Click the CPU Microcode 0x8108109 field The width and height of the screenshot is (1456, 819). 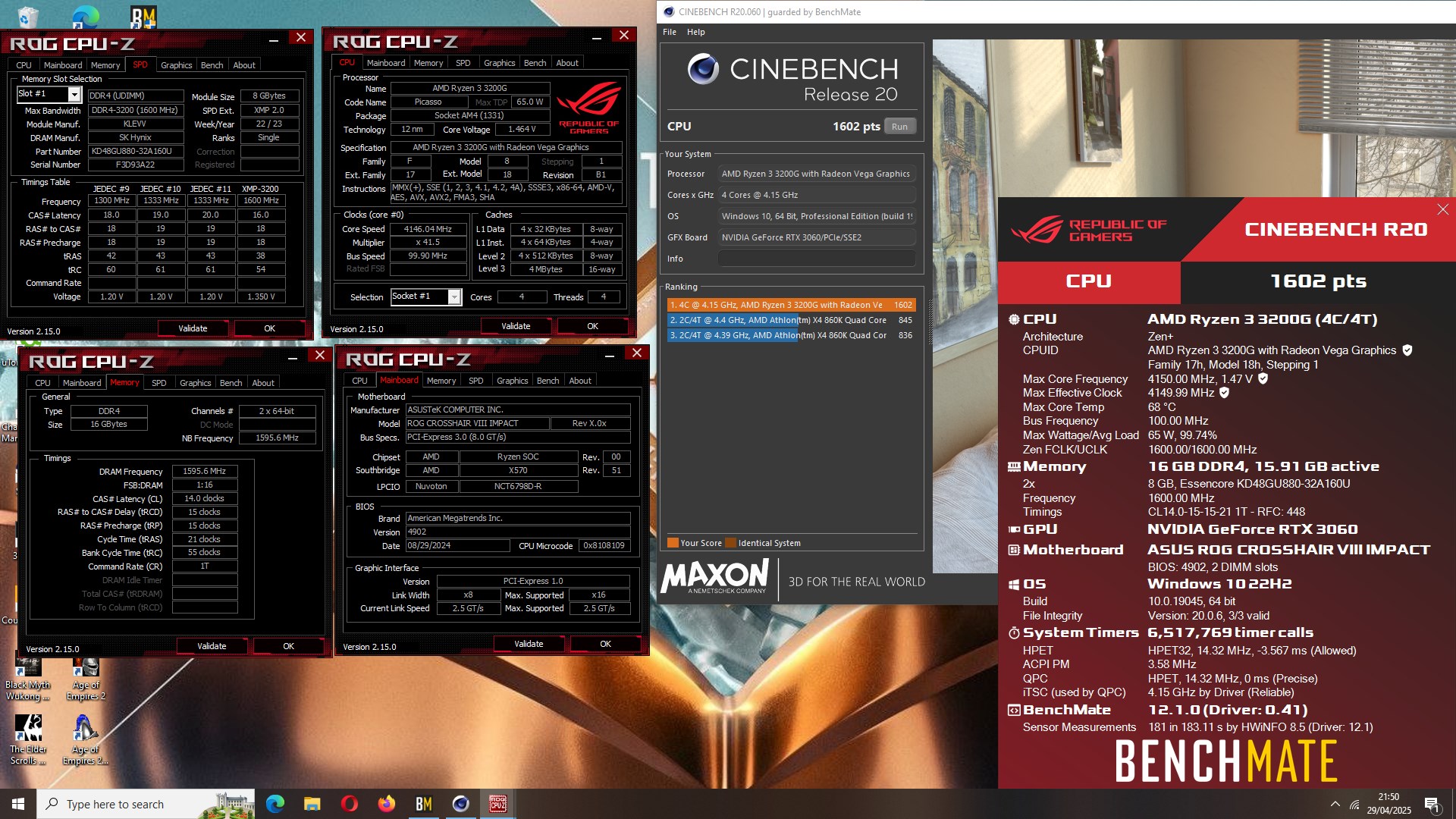[604, 545]
